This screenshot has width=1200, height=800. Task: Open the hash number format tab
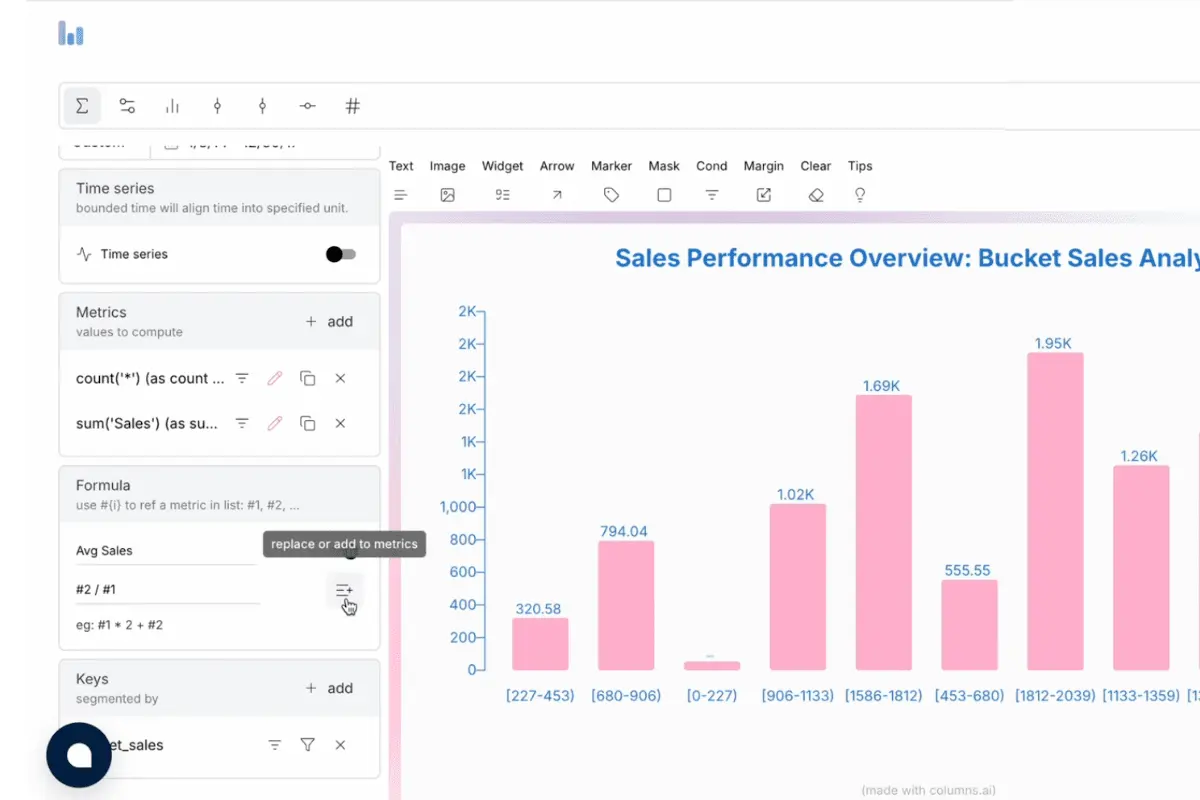click(x=352, y=106)
